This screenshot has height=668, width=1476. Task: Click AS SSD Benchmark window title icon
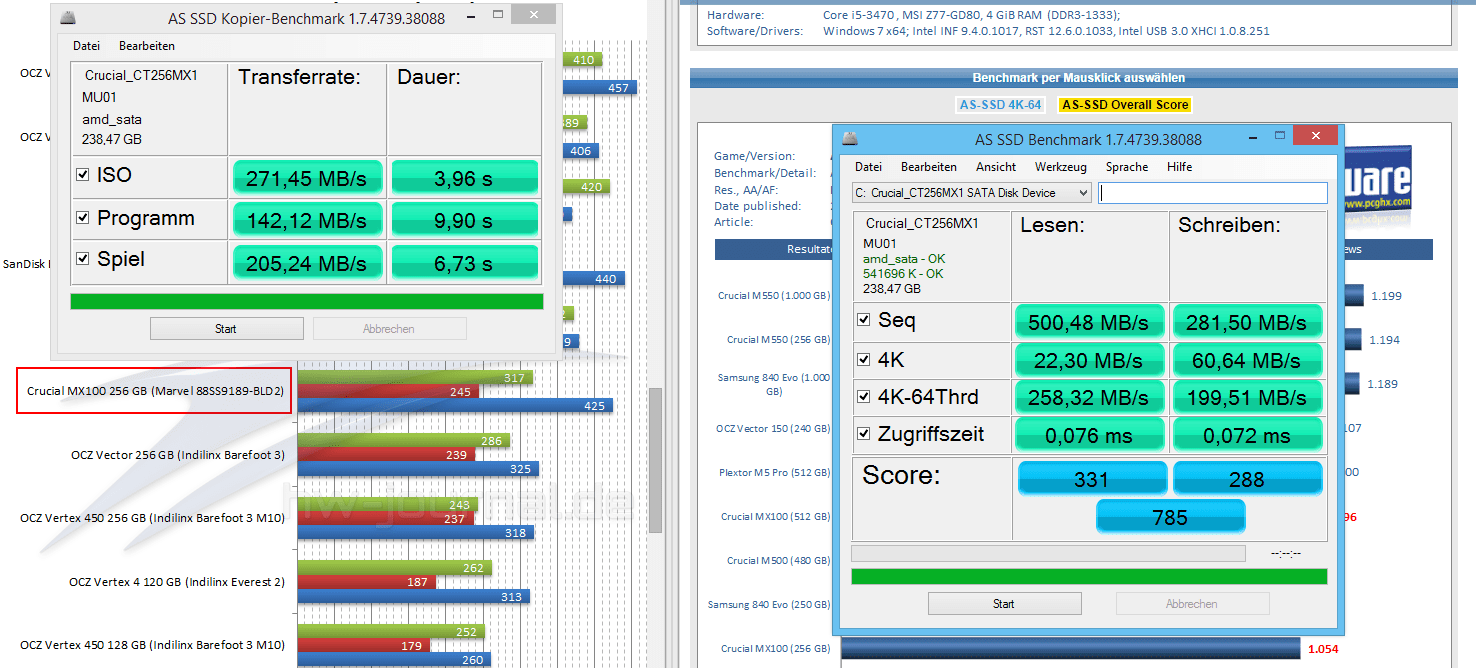(849, 139)
